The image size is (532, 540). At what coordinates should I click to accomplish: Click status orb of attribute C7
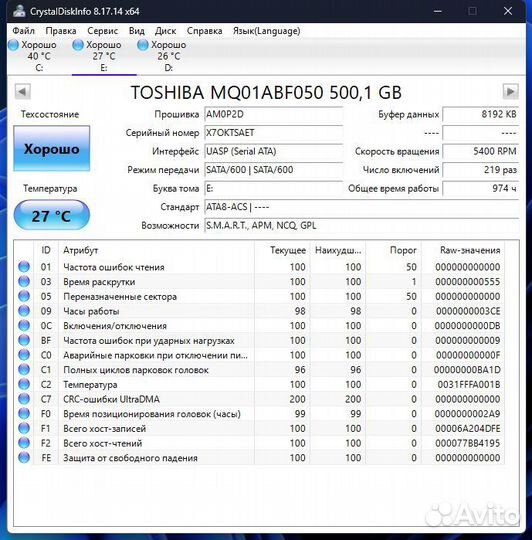[24, 399]
